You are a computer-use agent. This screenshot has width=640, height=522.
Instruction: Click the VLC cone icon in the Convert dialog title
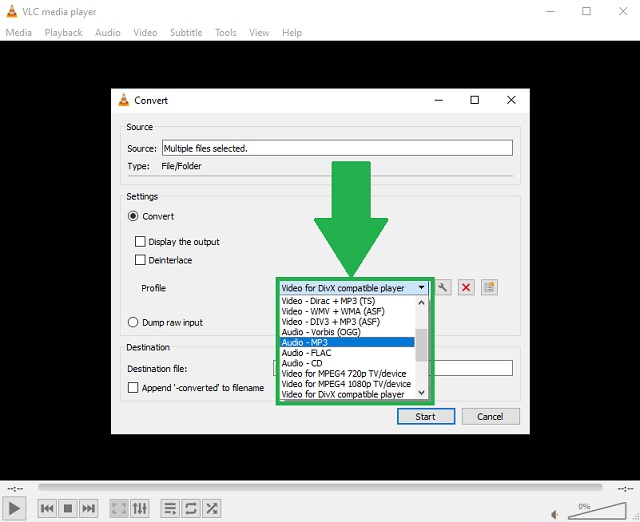(124, 100)
